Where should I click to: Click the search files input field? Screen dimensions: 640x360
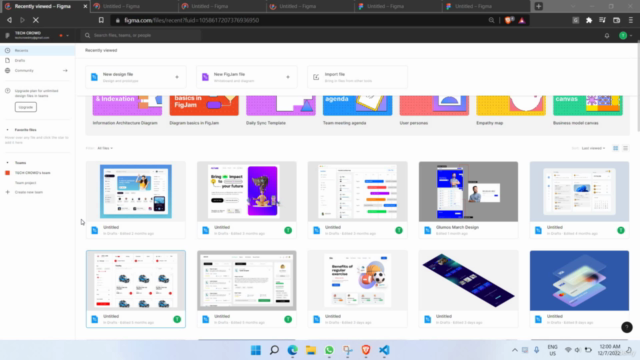pos(141,36)
